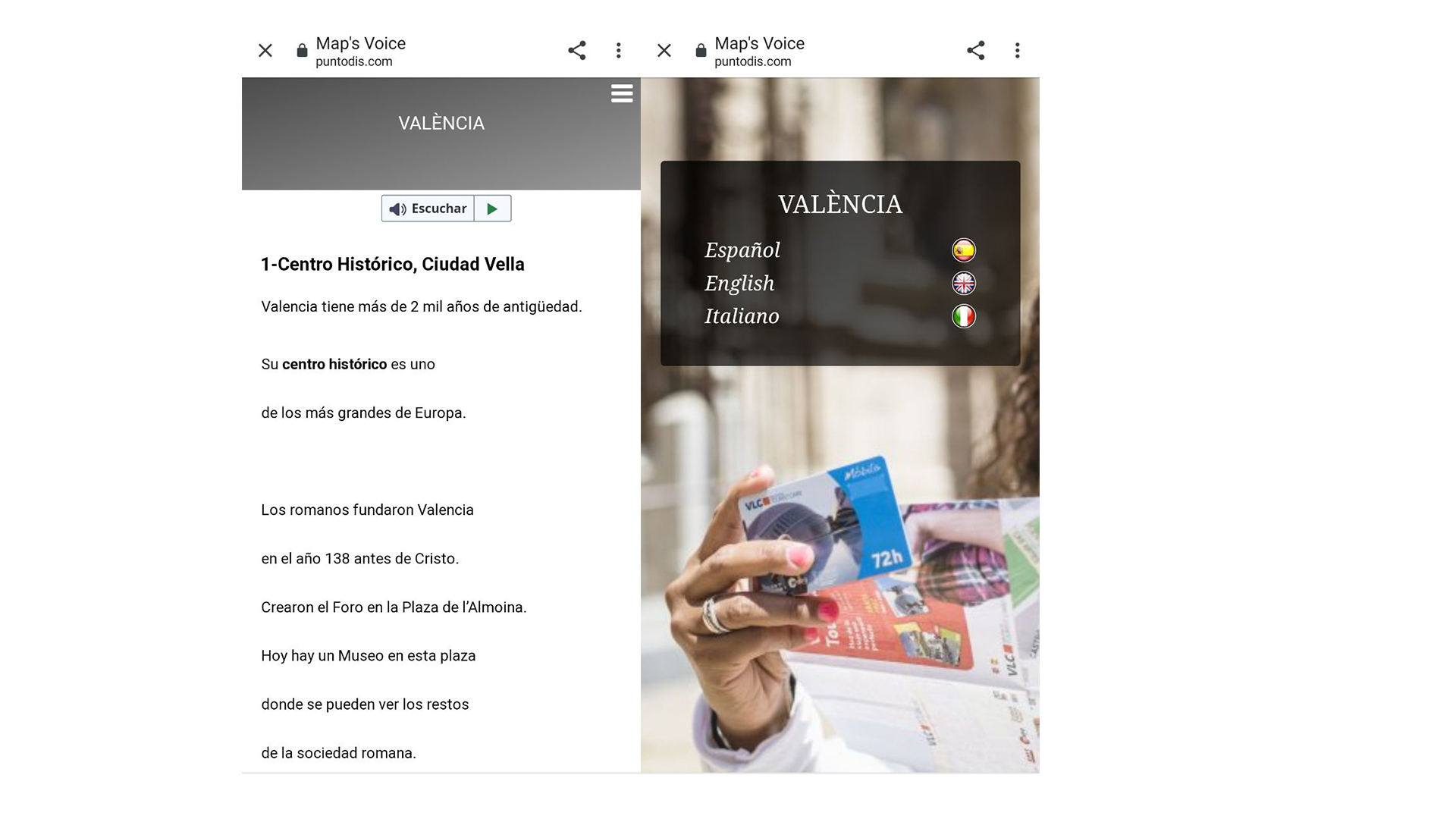This screenshot has width=1456, height=819.
Task: Select Español language option
Action: click(742, 250)
